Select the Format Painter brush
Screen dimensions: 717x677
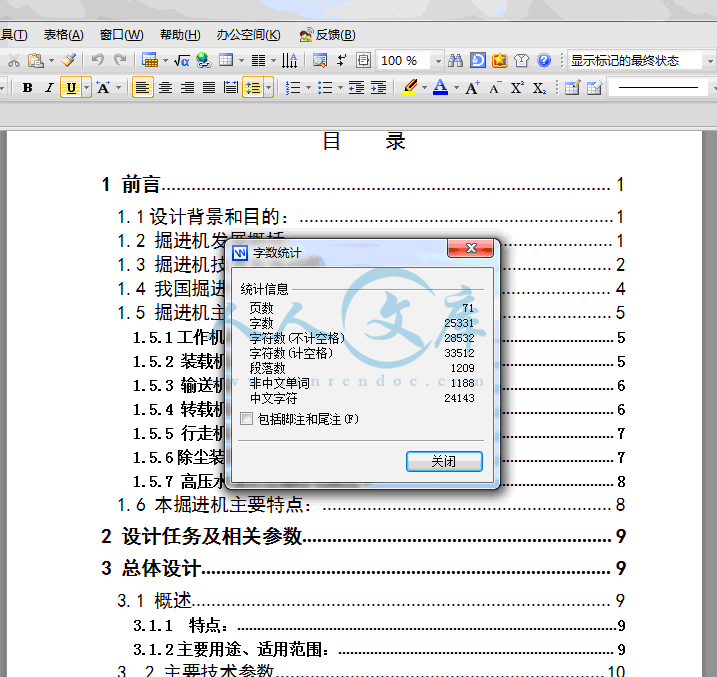pos(69,60)
